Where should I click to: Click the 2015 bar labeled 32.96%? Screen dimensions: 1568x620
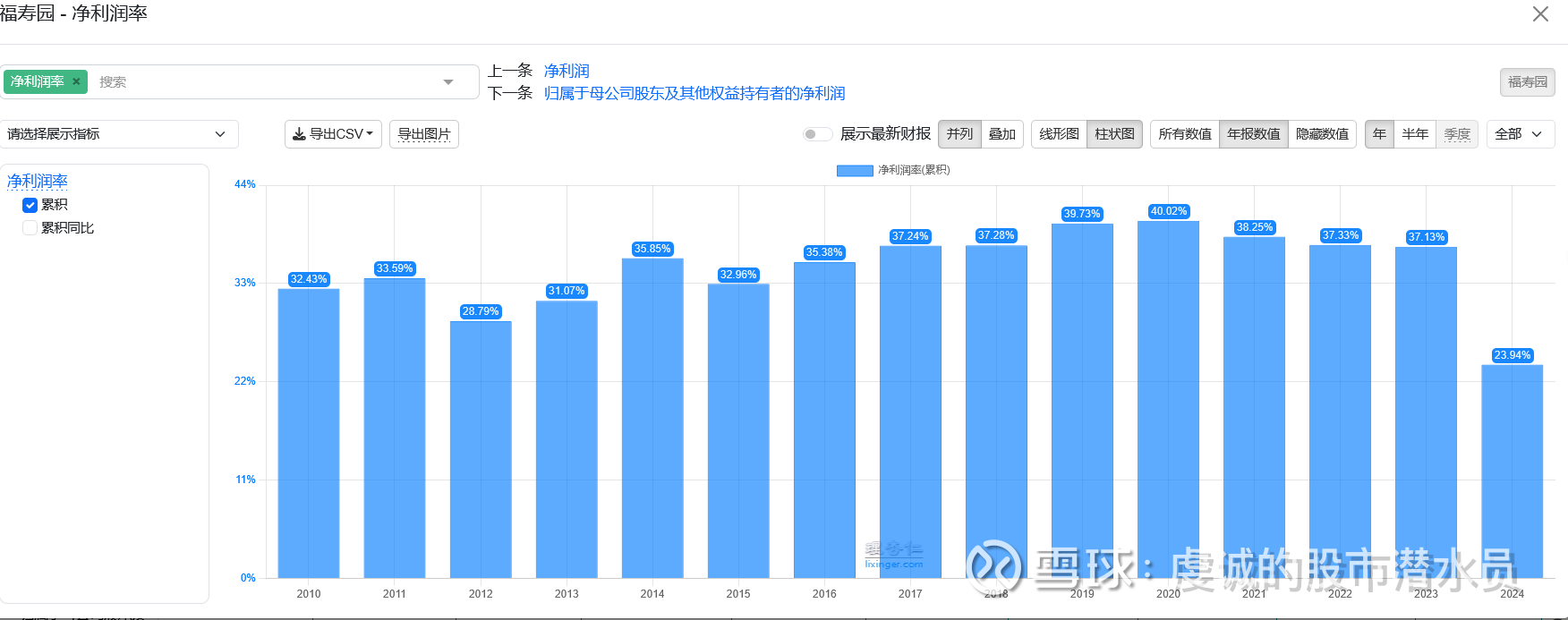pyautogui.click(x=738, y=431)
